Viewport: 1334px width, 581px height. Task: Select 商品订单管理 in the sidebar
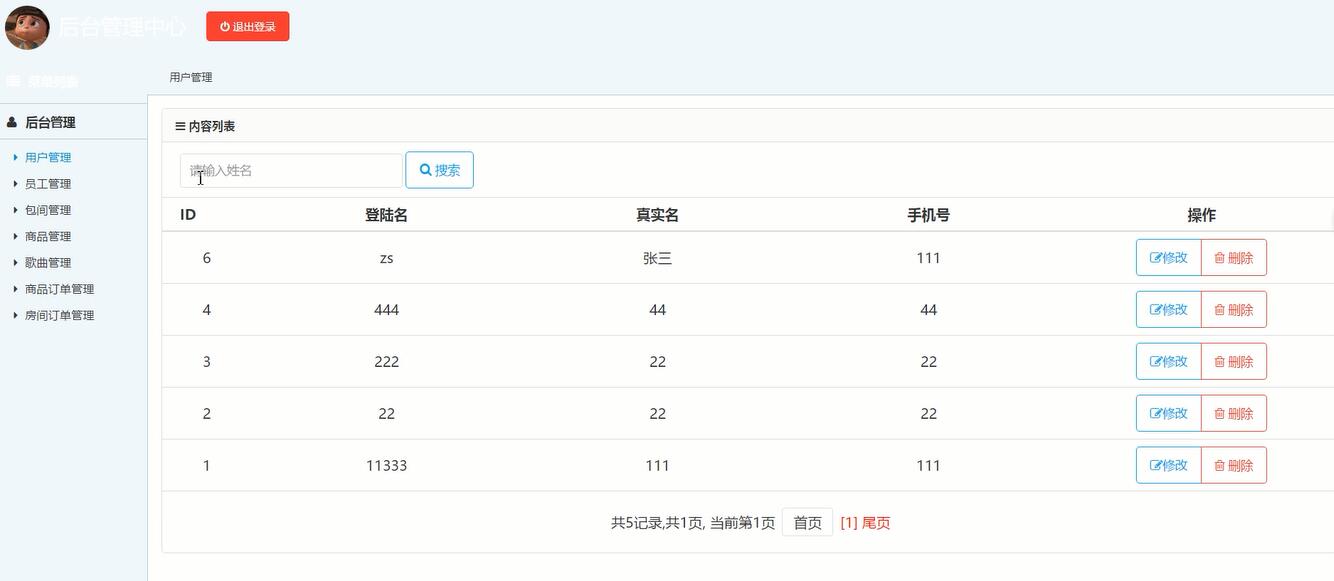coord(59,288)
